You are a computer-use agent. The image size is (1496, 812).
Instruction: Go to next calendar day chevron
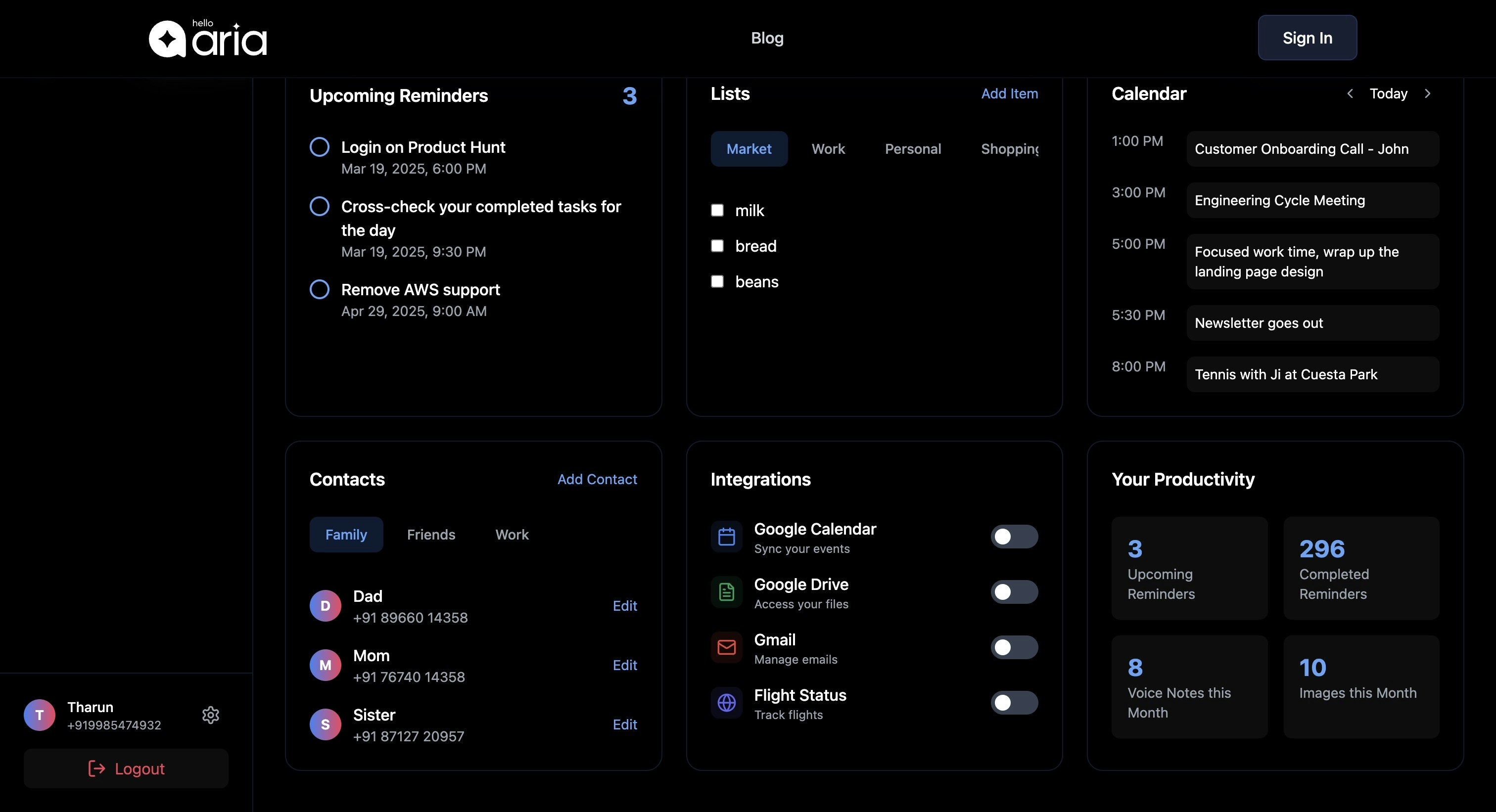point(1427,93)
